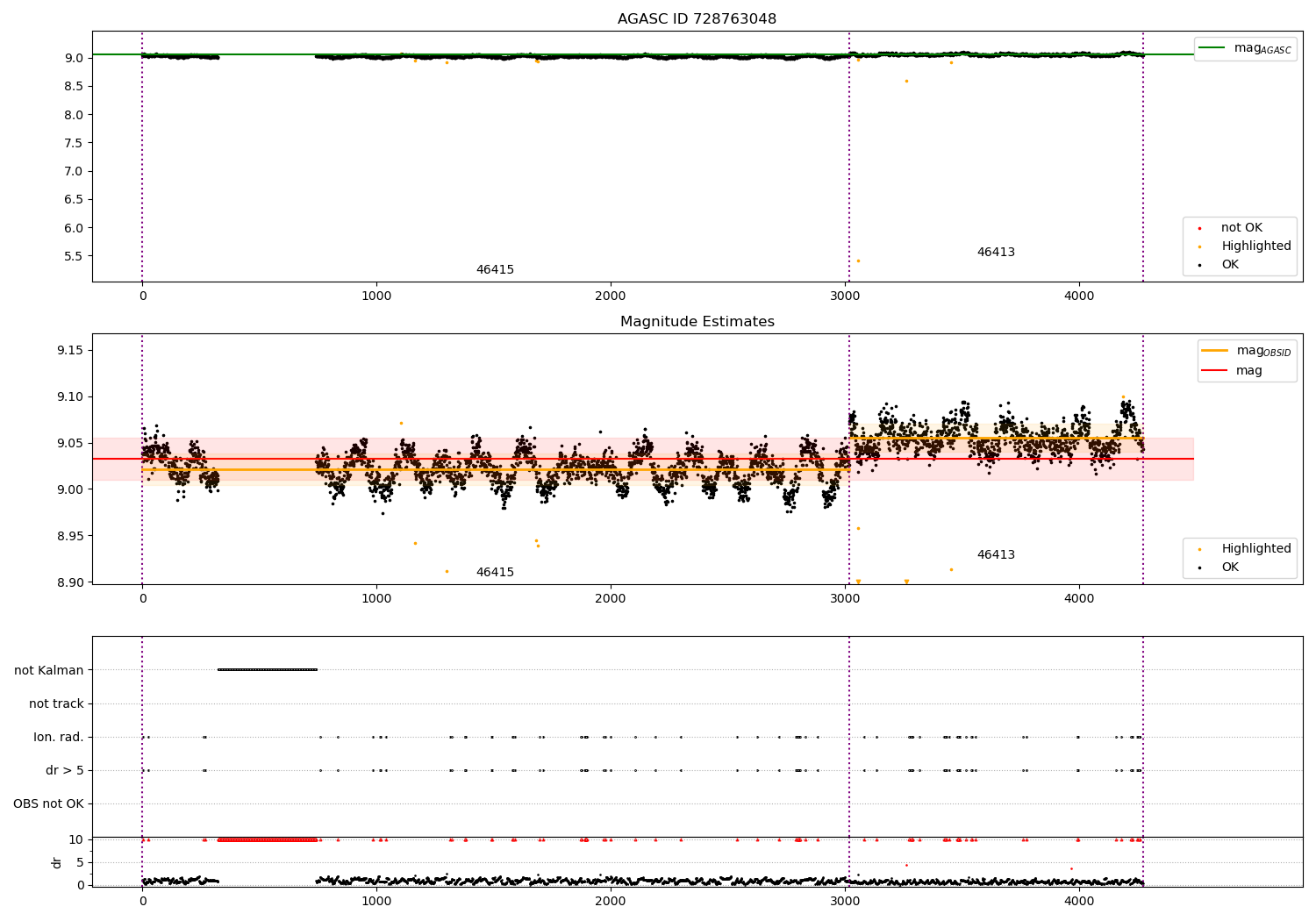Click the 5.5 tick on the top plot y-axis
Image resolution: width=1316 pixels, height=921 pixels.
tap(74, 256)
